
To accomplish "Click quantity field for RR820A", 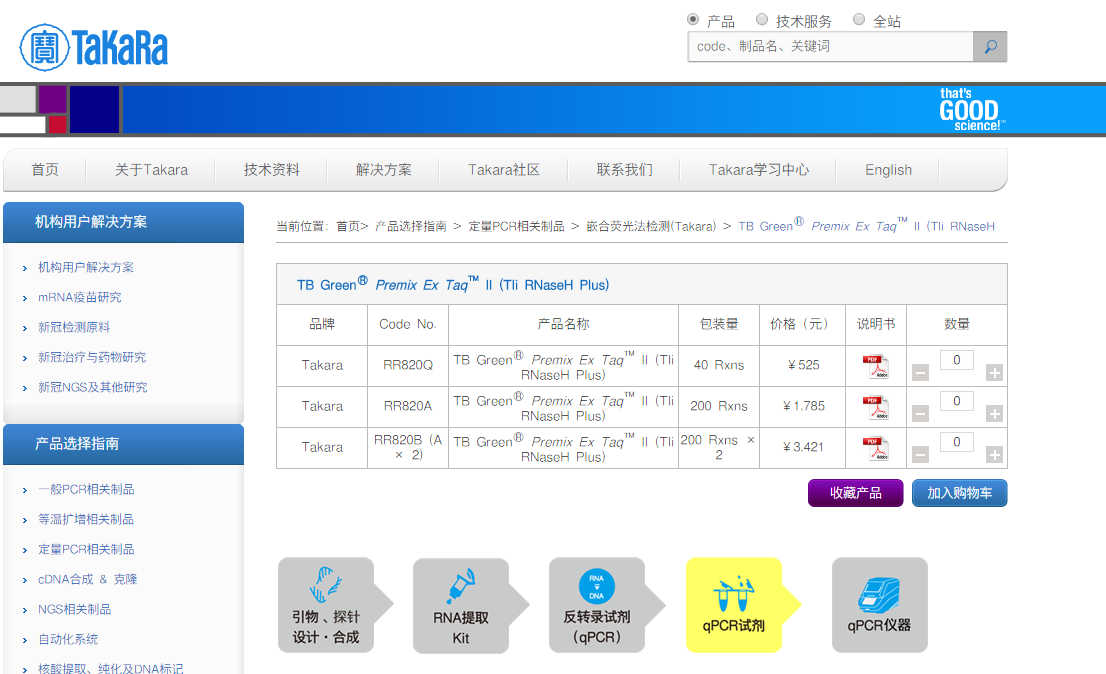I will click(956, 400).
